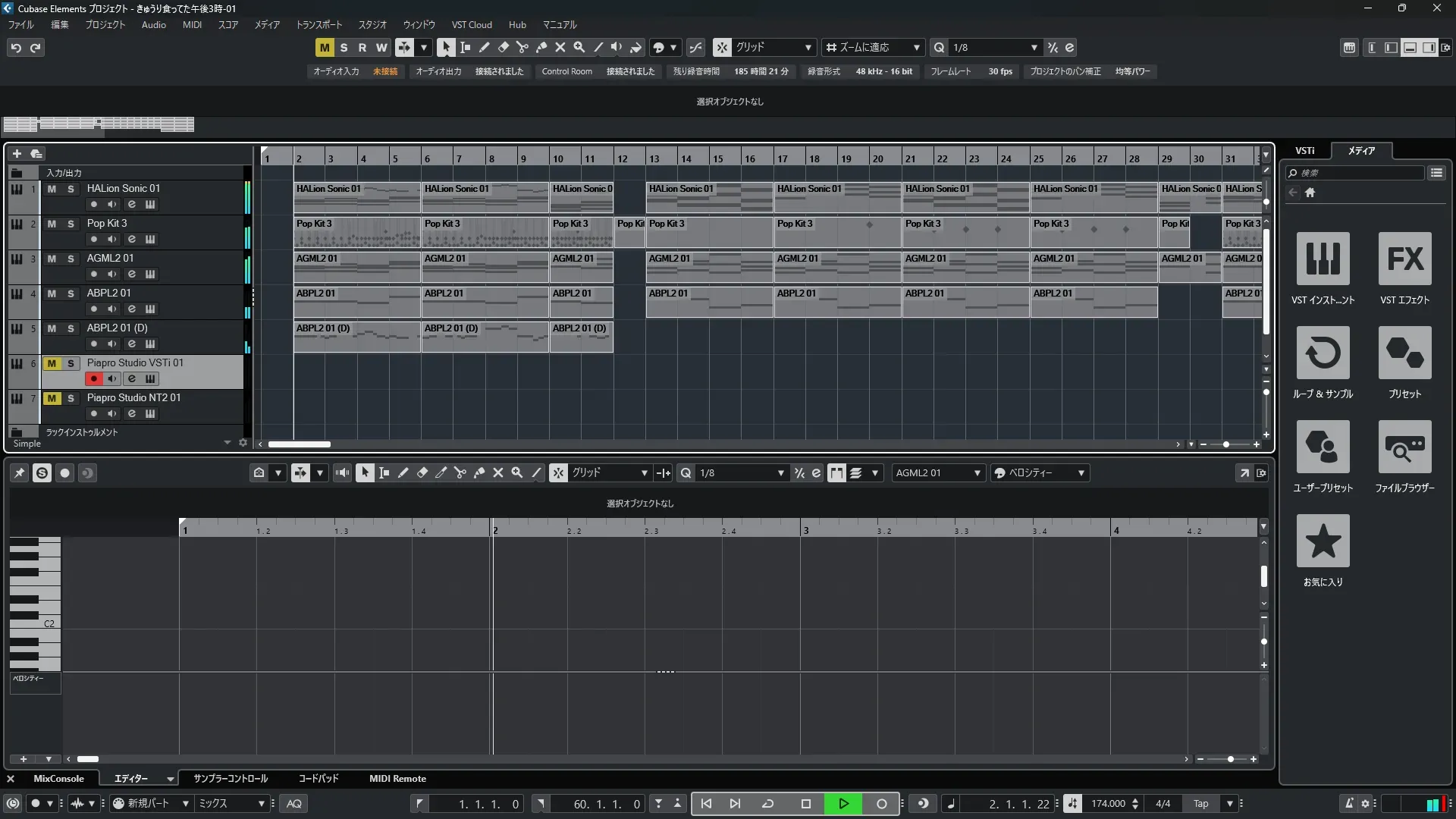Click the AQ button in transport bar
Viewport: 1456px width, 819px height.
[x=294, y=804]
